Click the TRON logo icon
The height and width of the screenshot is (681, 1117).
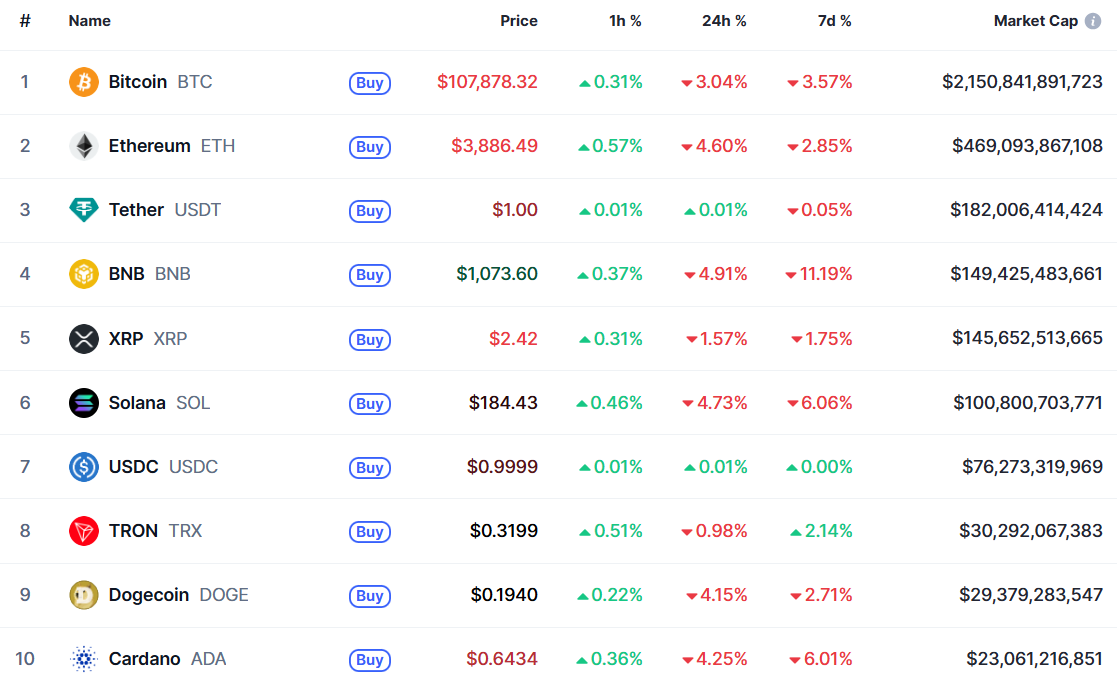[x=84, y=531]
